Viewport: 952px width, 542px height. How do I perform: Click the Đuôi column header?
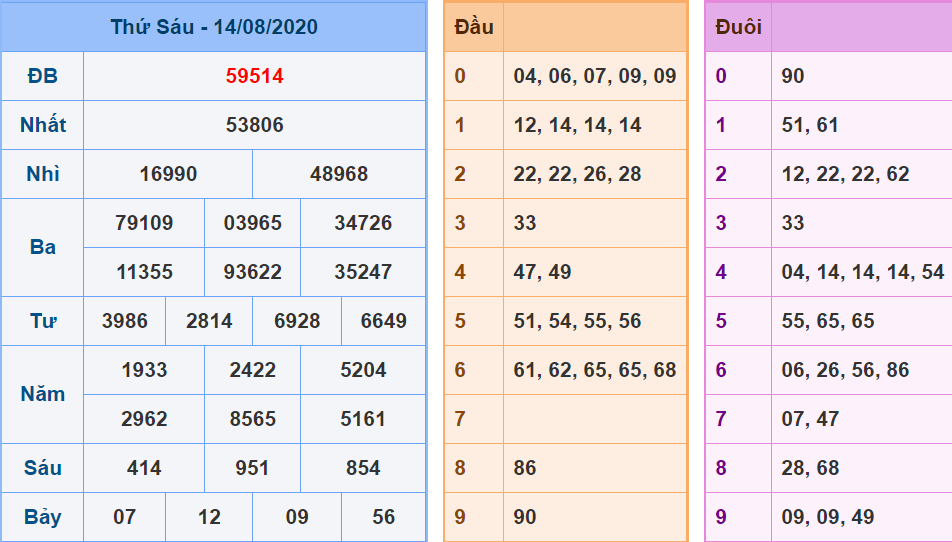pos(738,27)
